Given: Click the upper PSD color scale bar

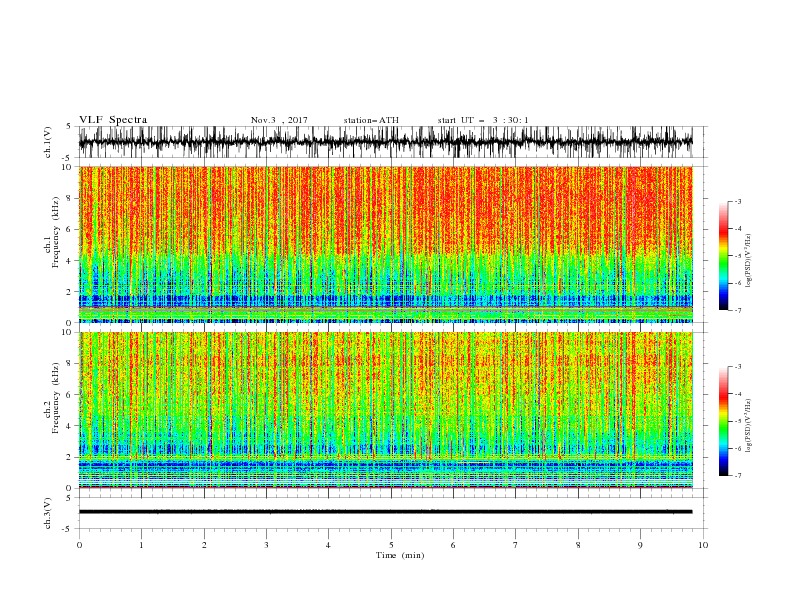Looking at the screenshot, I should 723,256.
